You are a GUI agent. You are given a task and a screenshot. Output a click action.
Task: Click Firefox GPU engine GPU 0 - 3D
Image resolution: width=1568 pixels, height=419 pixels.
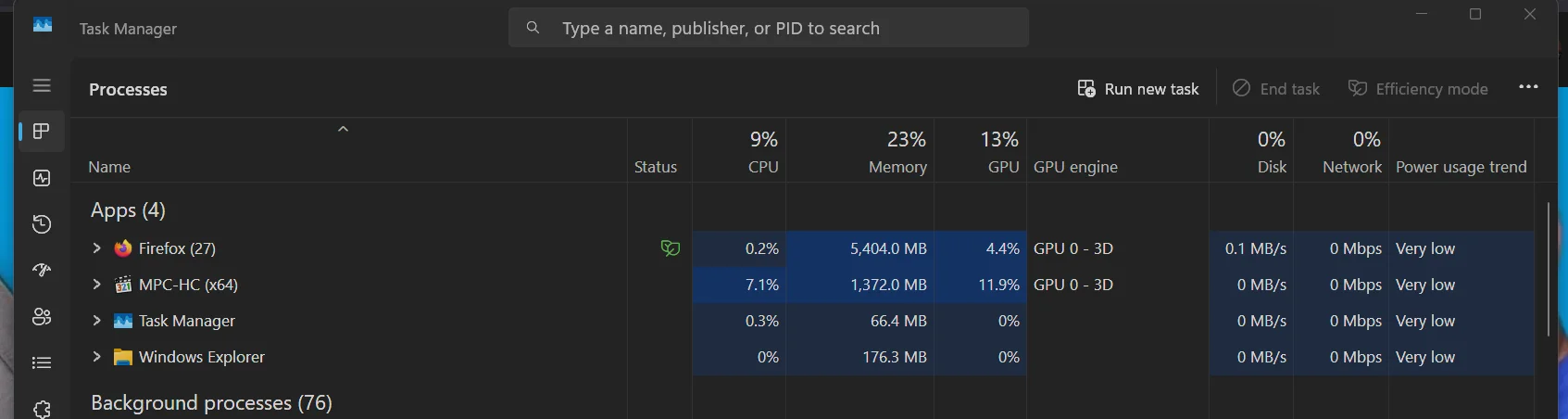pyautogui.click(x=1073, y=248)
